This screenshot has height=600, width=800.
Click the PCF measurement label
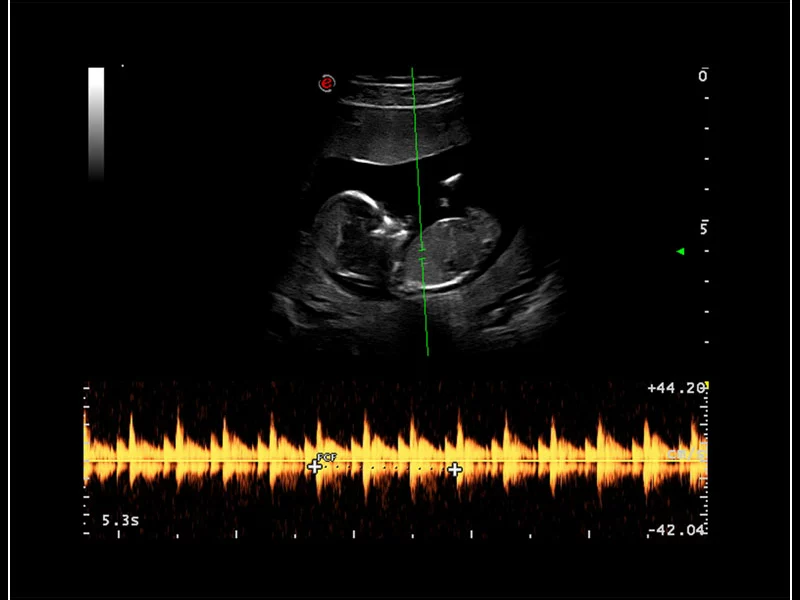(326, 457)
